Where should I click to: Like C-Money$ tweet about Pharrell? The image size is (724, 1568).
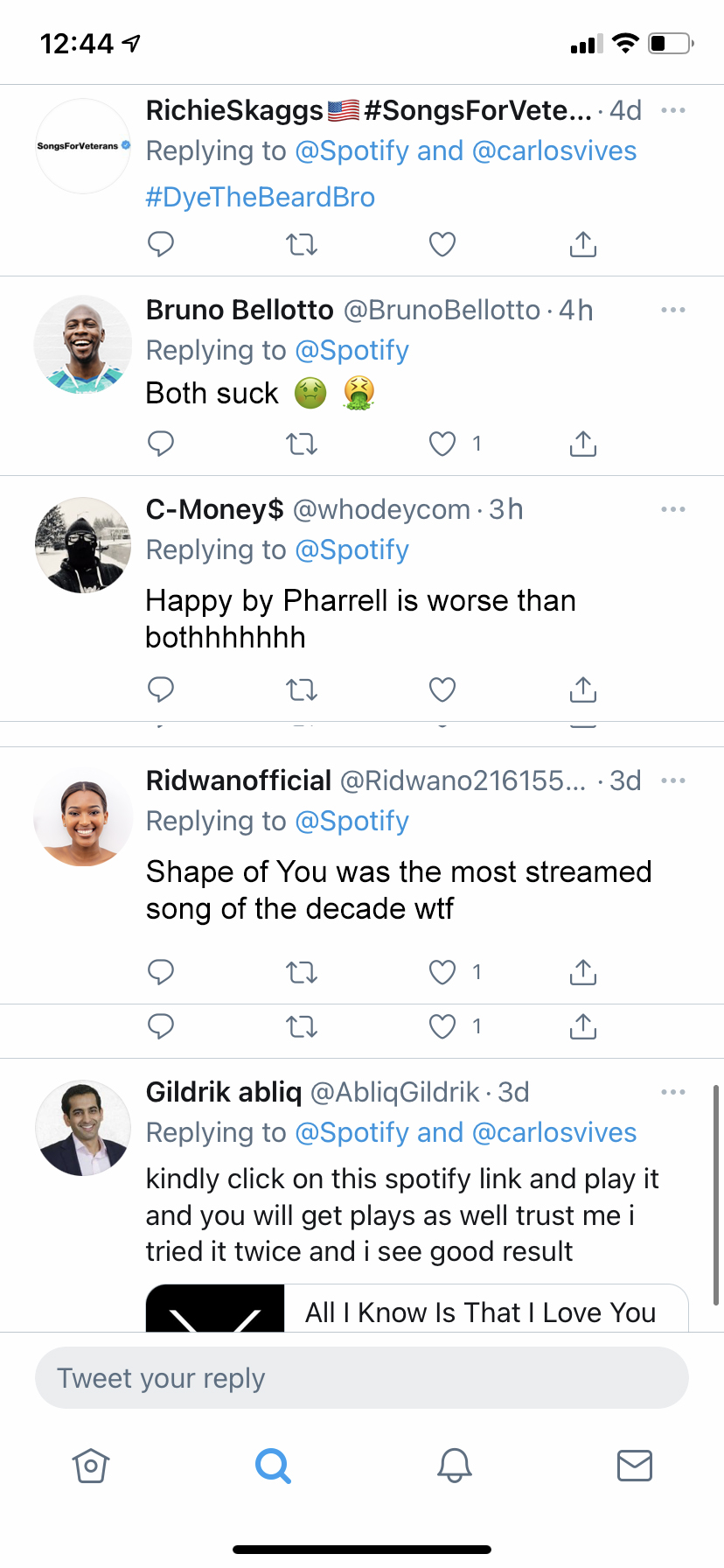(442, 690)
